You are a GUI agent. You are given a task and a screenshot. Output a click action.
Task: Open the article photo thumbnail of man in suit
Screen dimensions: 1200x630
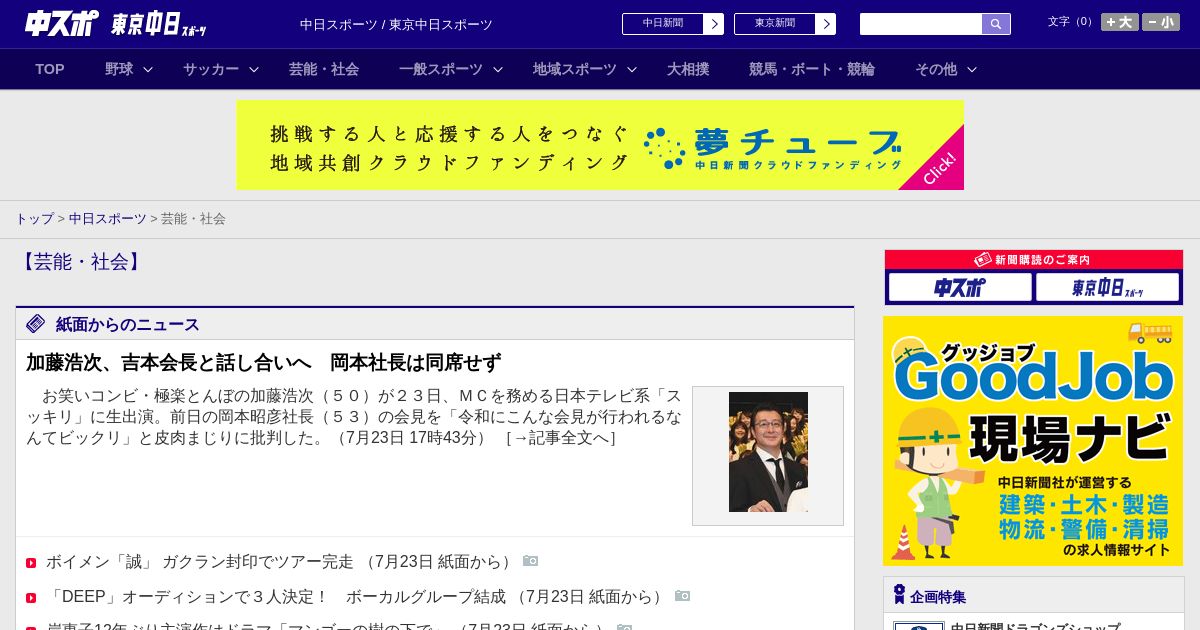[768, 452]
